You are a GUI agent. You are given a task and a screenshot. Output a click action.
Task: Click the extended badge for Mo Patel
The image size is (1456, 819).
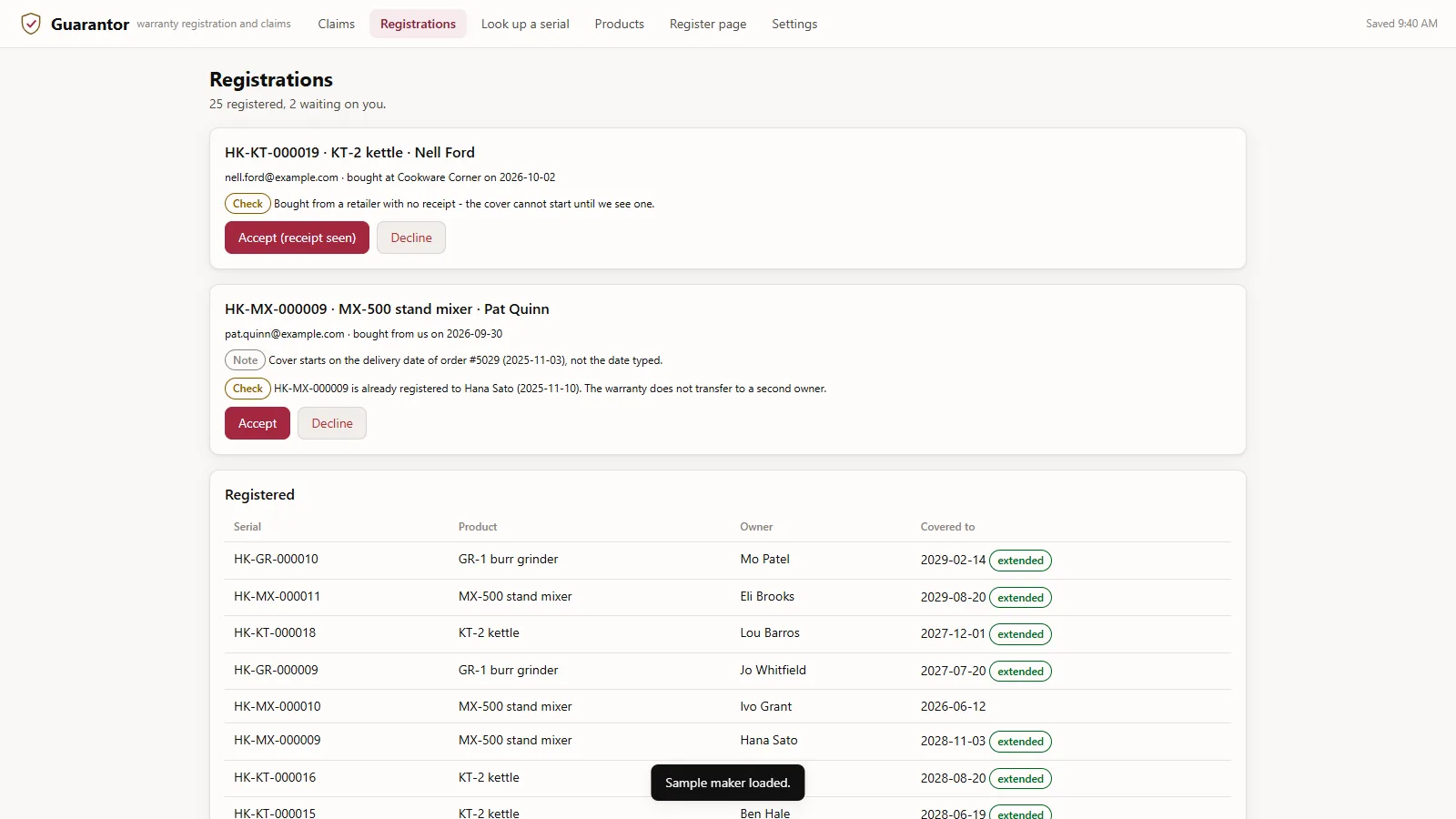click(x=1020, y=561)
